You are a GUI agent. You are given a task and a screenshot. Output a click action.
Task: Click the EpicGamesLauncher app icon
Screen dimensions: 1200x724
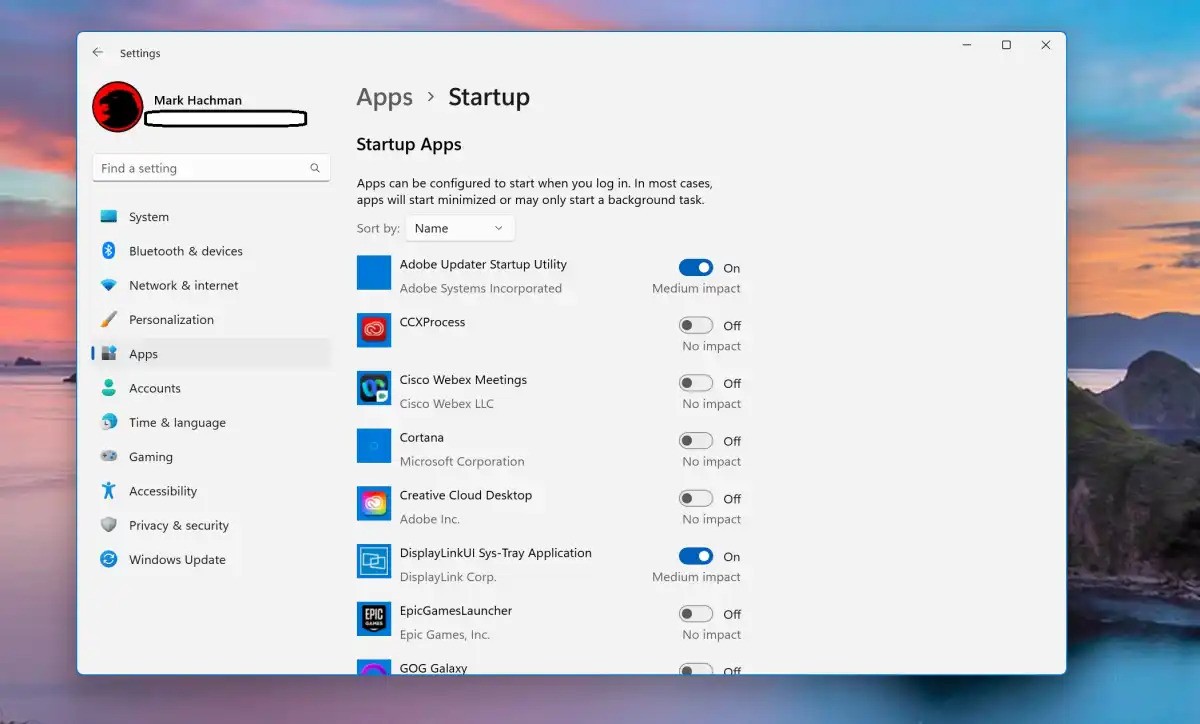[x=374, y=619]
